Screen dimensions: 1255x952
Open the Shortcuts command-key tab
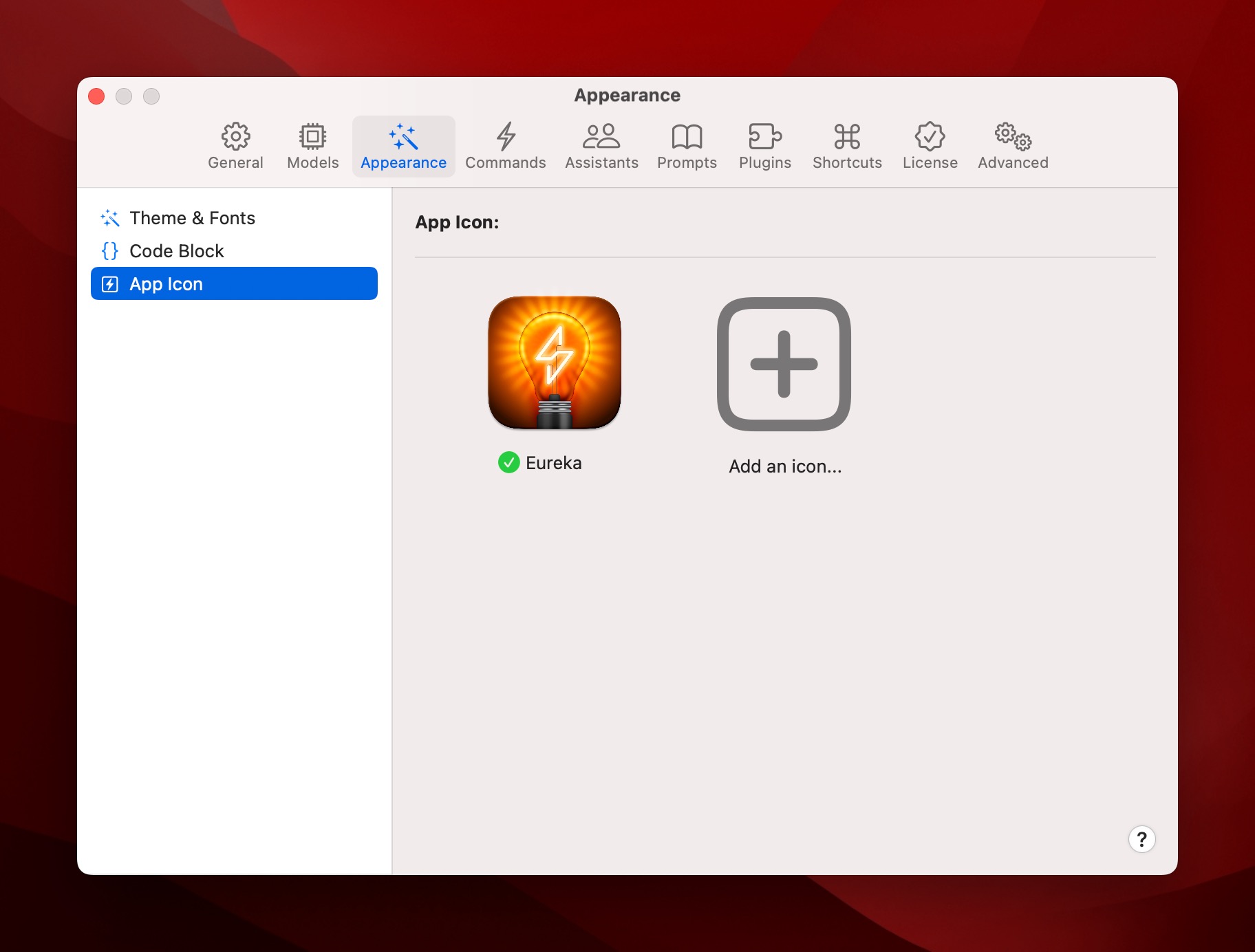847,146
